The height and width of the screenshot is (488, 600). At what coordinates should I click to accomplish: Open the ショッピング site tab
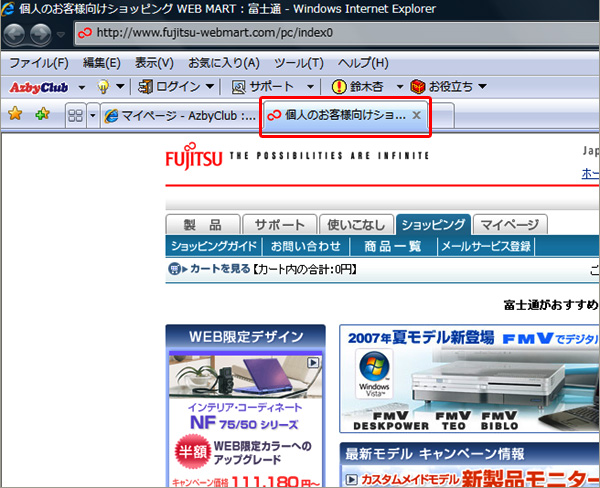[x=433, y=225]
